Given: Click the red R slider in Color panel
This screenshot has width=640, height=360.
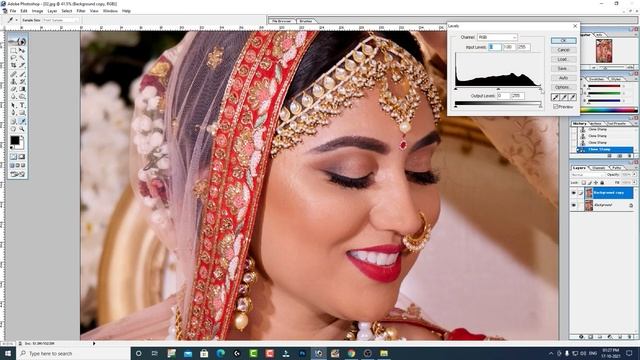Looking at the screenshot, I should click(x=604, y=86).
